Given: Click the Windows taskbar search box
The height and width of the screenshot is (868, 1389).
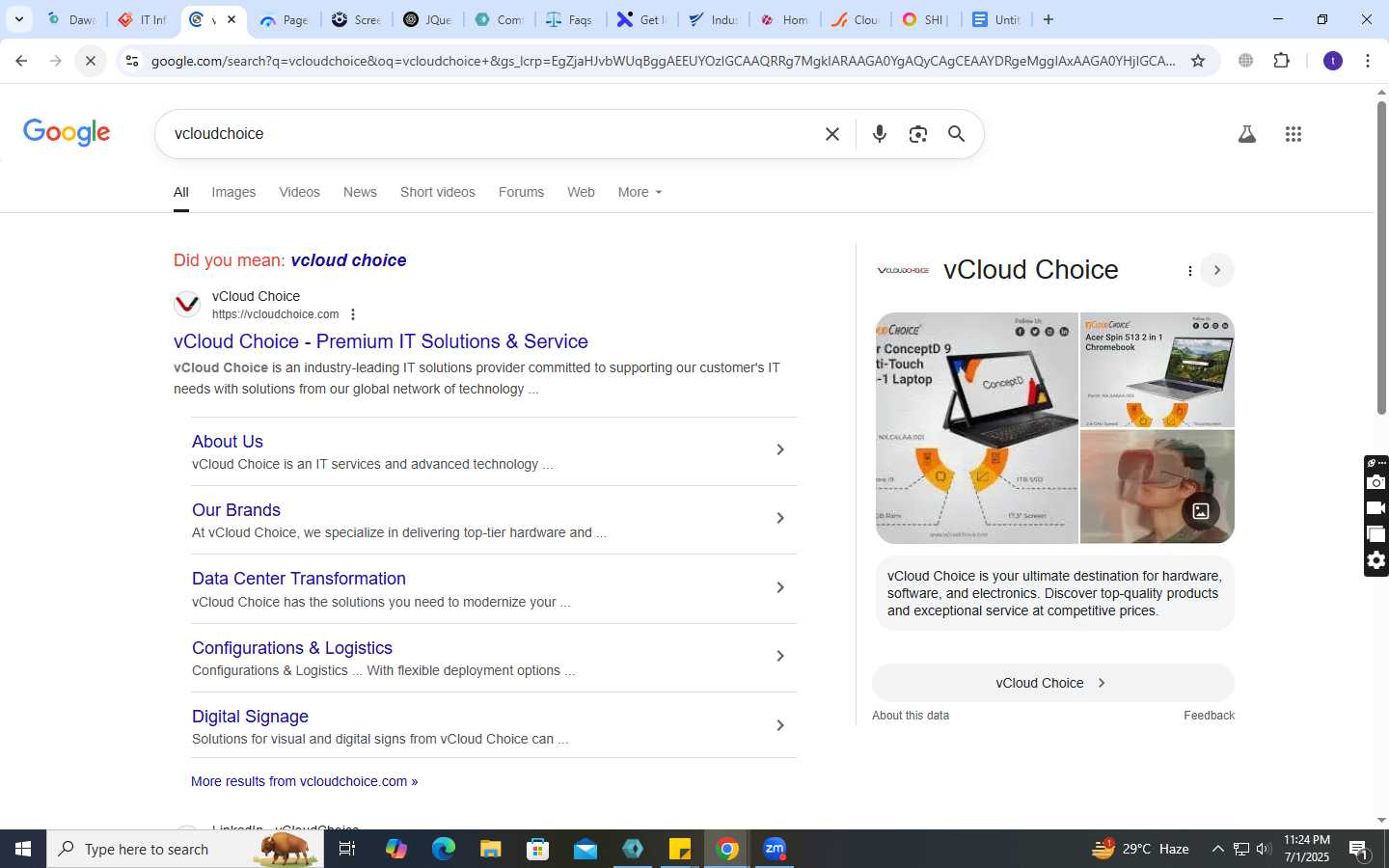Looking at the screenshot, I should click(185, 849).
